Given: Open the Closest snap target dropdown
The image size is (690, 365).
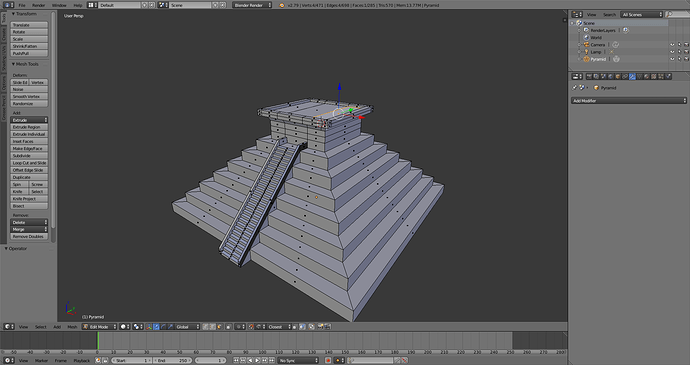Looking at the screenshot, I should tap(280, 327).
